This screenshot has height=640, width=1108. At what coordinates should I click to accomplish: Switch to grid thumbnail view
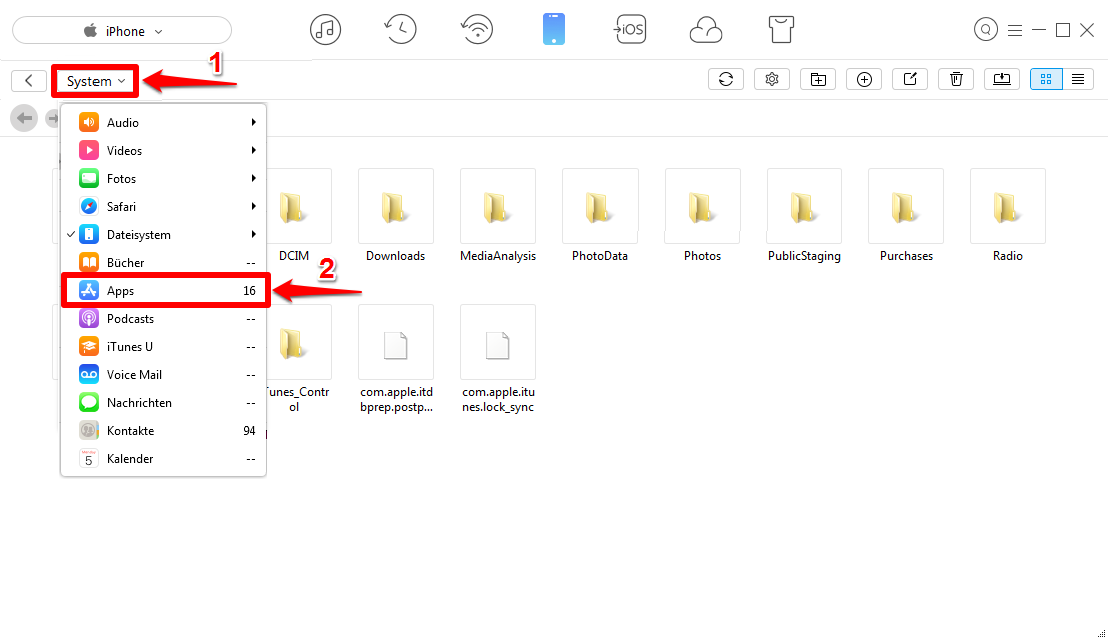coord(1046,79)
